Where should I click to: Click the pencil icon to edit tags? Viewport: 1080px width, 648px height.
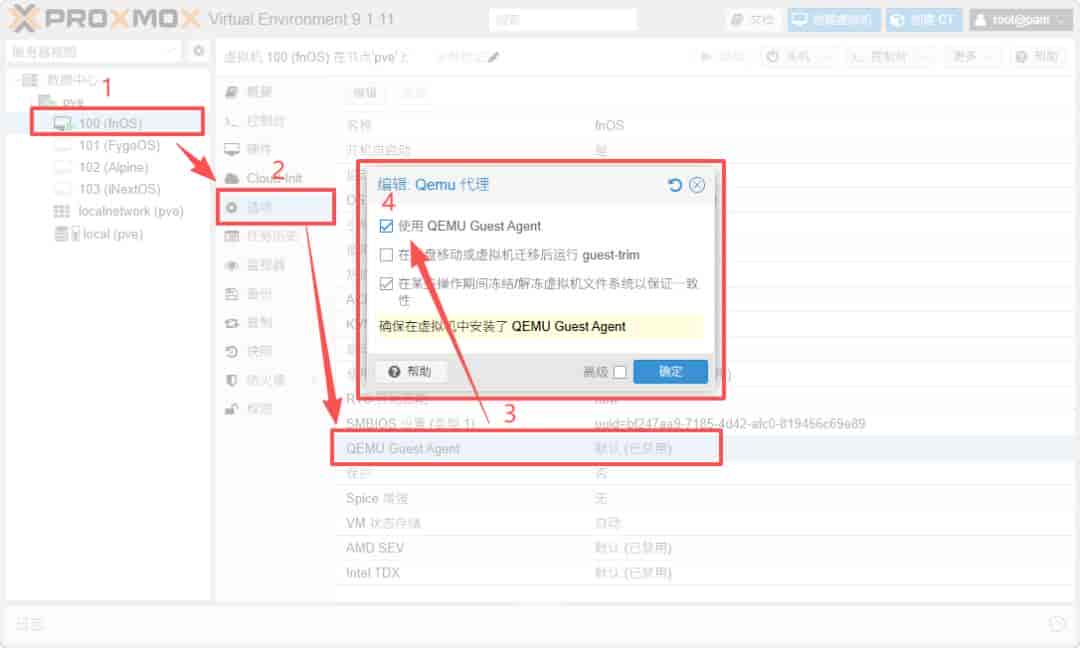click(x=493, y=57)
